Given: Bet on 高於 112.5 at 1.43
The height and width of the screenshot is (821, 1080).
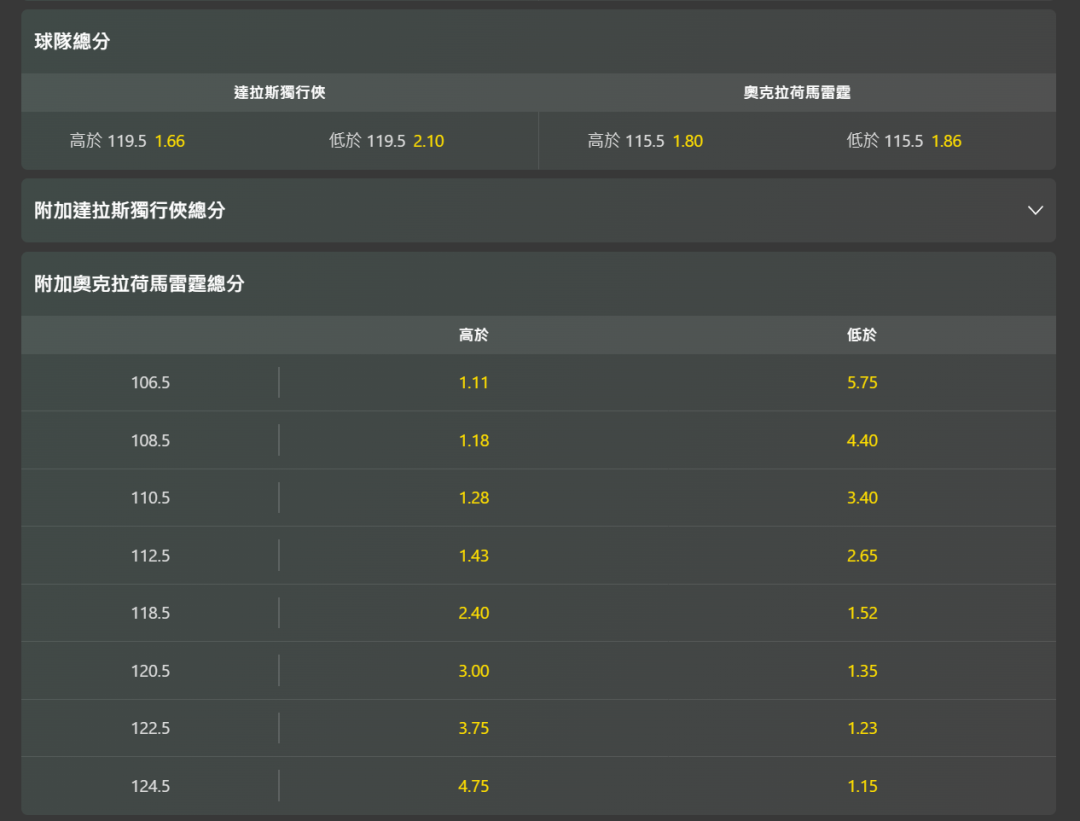Looking at the screenshot, I should coord(474,556).
